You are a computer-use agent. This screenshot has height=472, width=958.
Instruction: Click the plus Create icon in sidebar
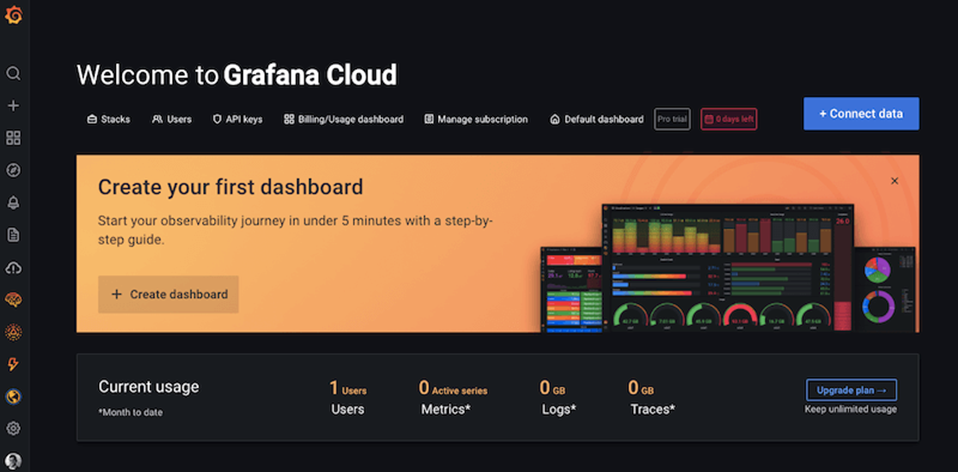pyautogui.click(x=14, y=105)
